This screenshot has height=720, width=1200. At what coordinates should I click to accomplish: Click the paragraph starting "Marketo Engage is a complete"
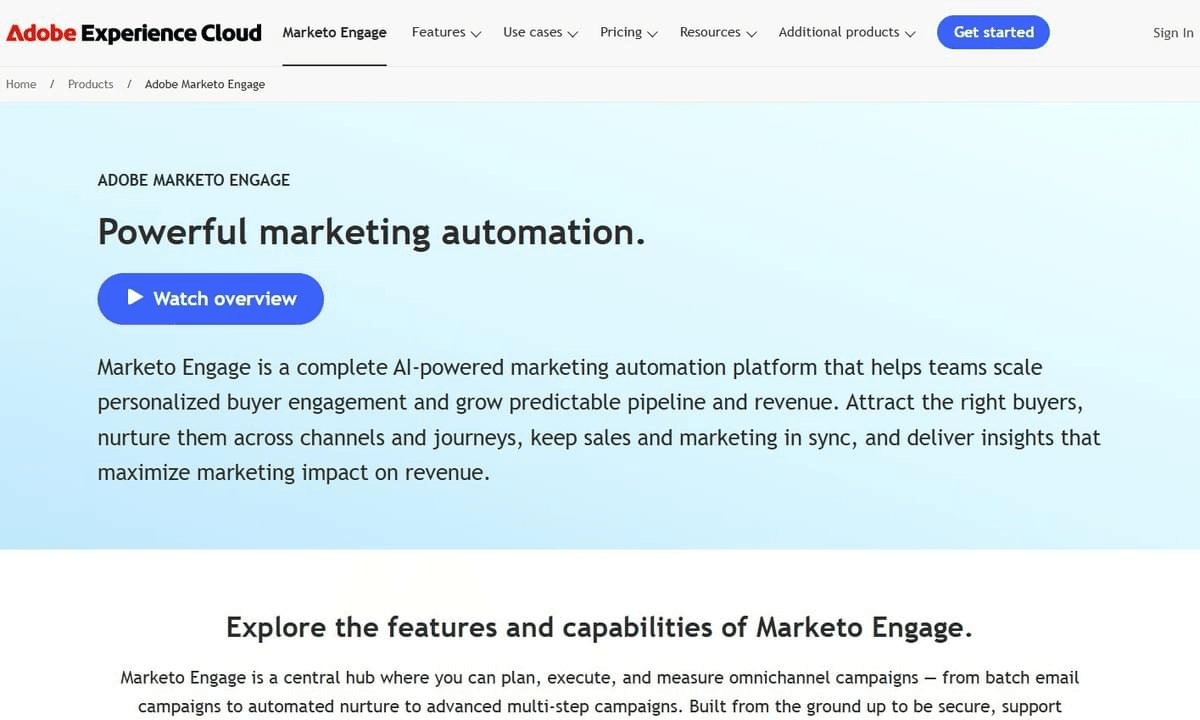[x=599, y=420]
